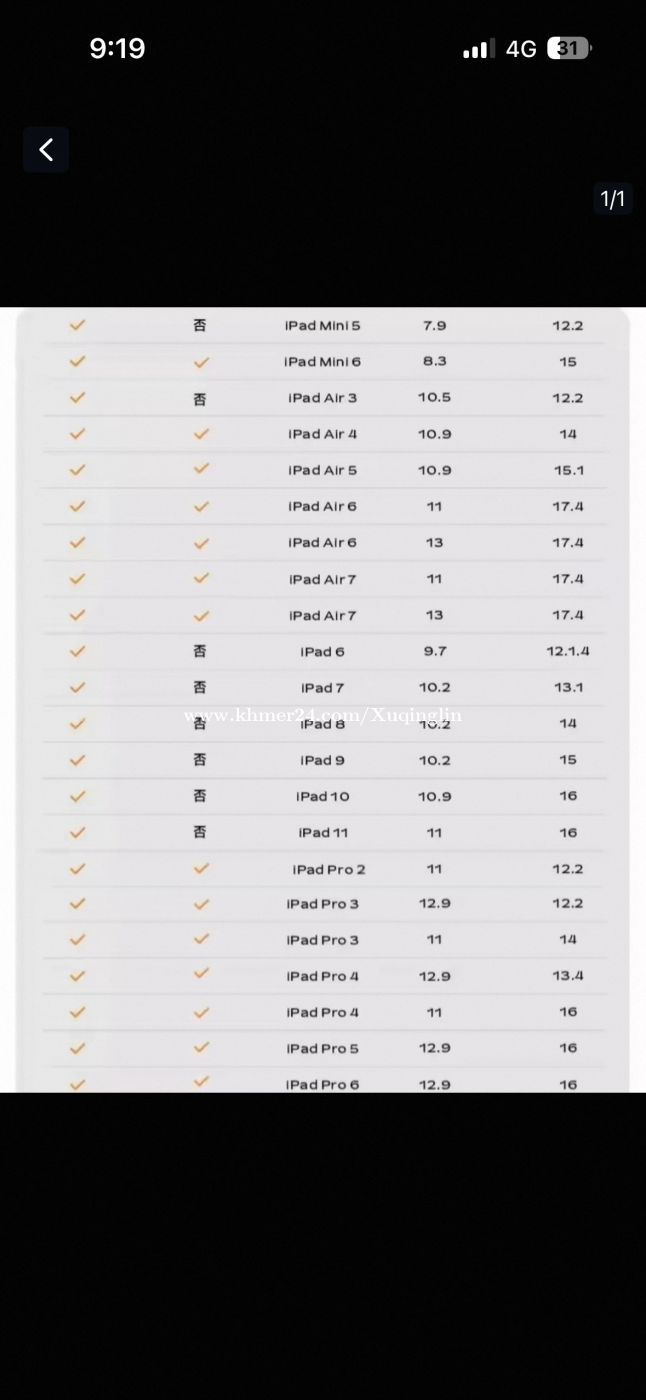Image resolution: width=646 pixels, height=1400 pixels.
Task: Tap the 15.1 version value for iPad Air 5
Action: [568, 470]
